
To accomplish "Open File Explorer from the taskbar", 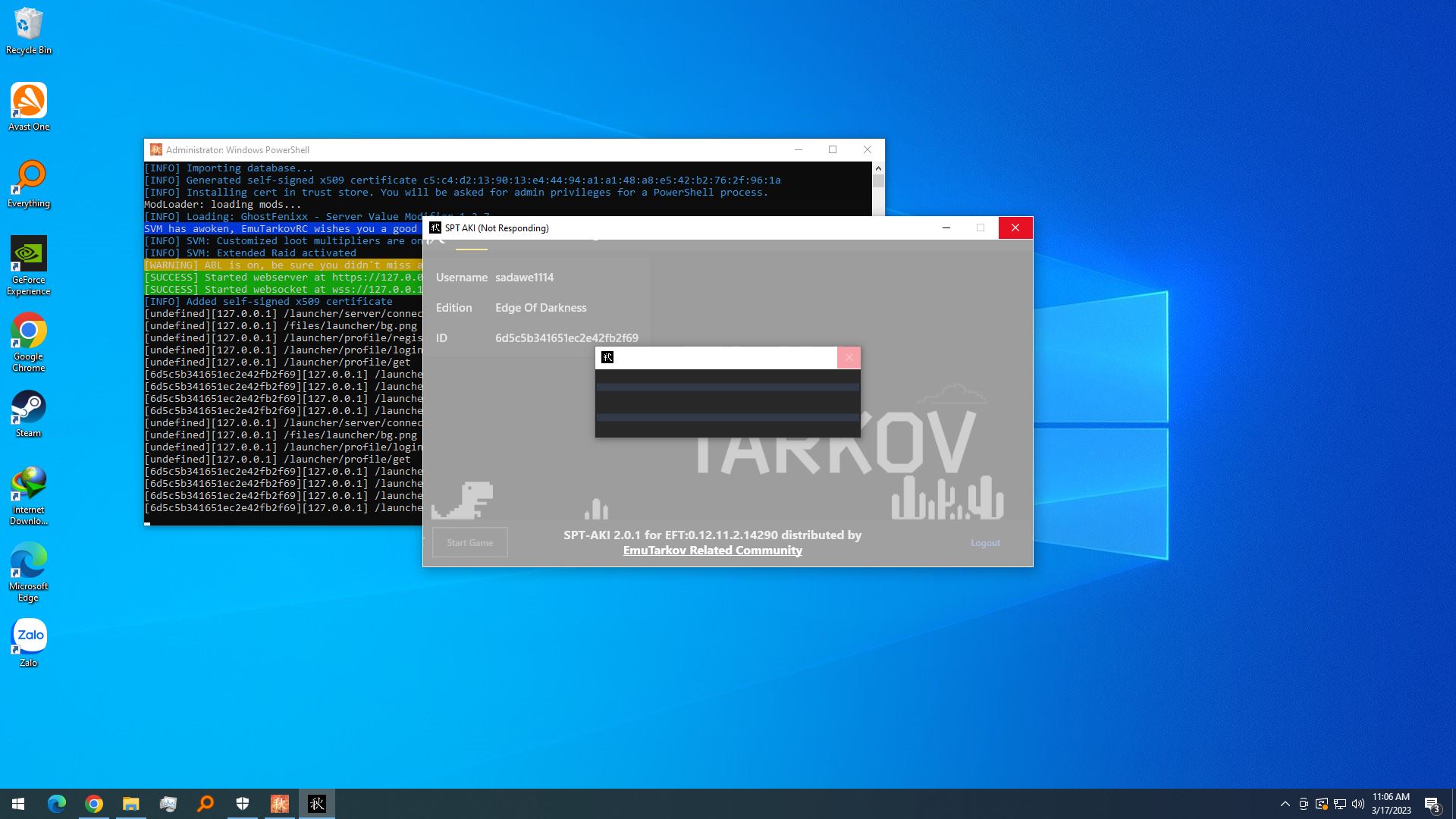I will tap(131, 804).
